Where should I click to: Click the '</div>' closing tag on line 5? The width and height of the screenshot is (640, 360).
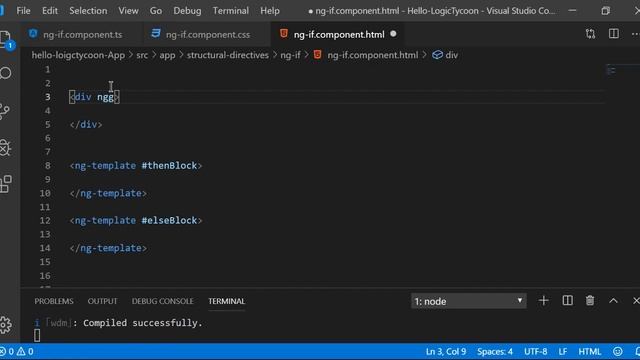tap(86, 124)
